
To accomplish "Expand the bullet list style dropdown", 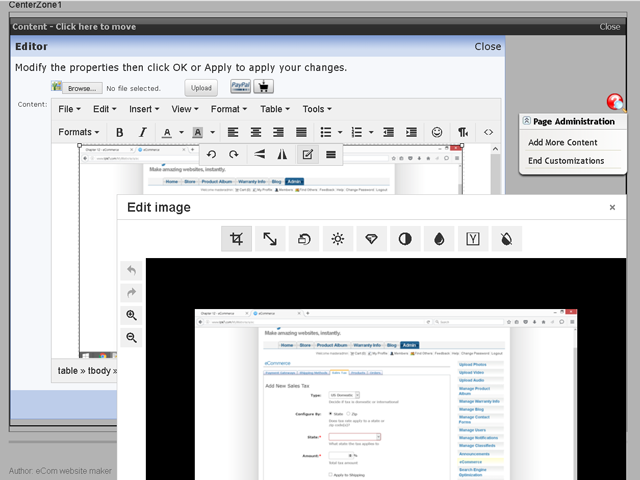I will 340,132.
